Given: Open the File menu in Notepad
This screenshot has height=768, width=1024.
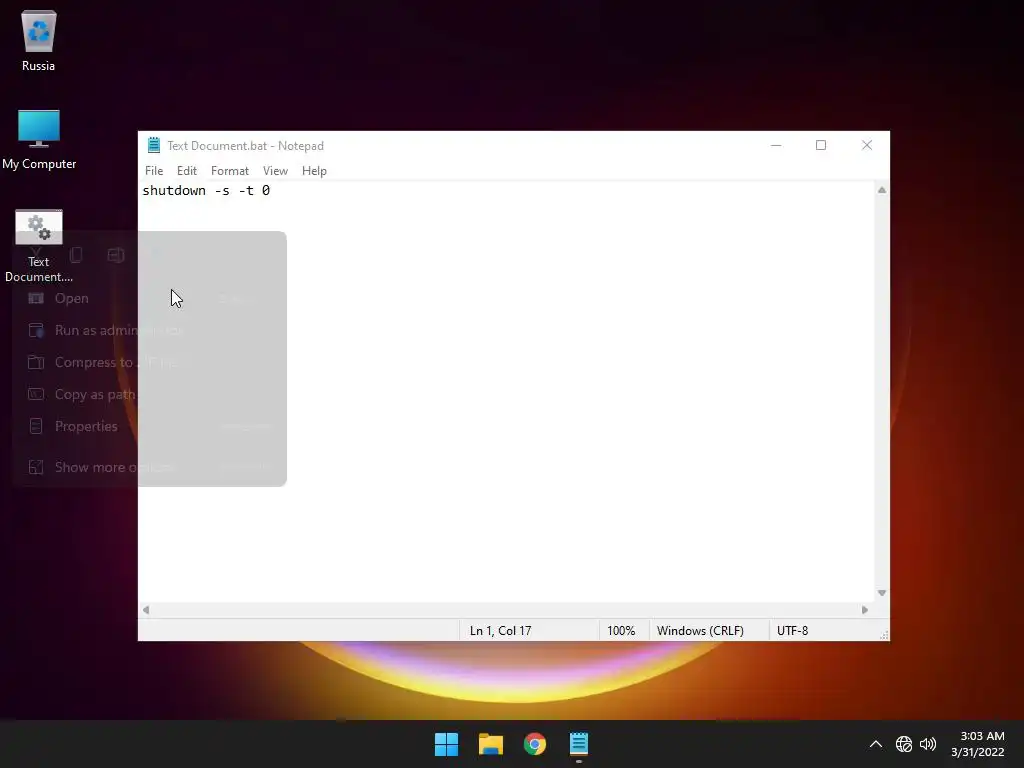Looking at the screenshot, I should coord(154,170).
